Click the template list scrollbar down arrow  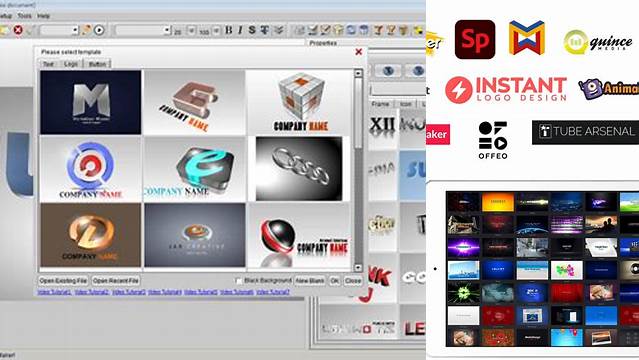click(358, 267)
